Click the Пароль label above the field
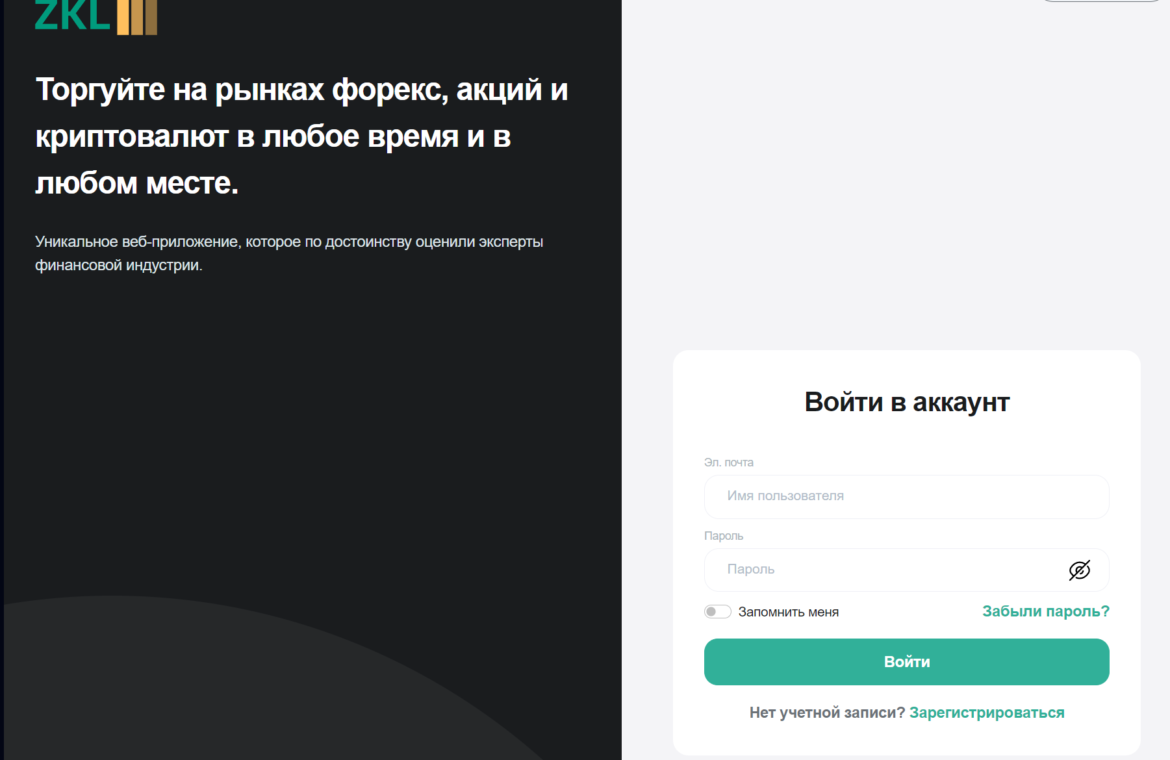1170x760 pixels. (723, 536)
